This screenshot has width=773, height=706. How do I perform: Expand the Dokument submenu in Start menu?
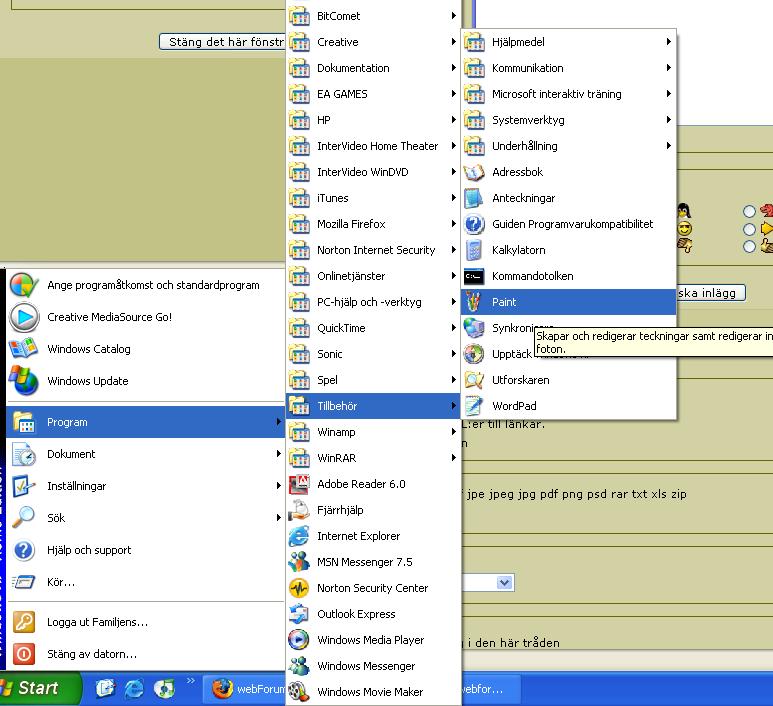(146, 454)
